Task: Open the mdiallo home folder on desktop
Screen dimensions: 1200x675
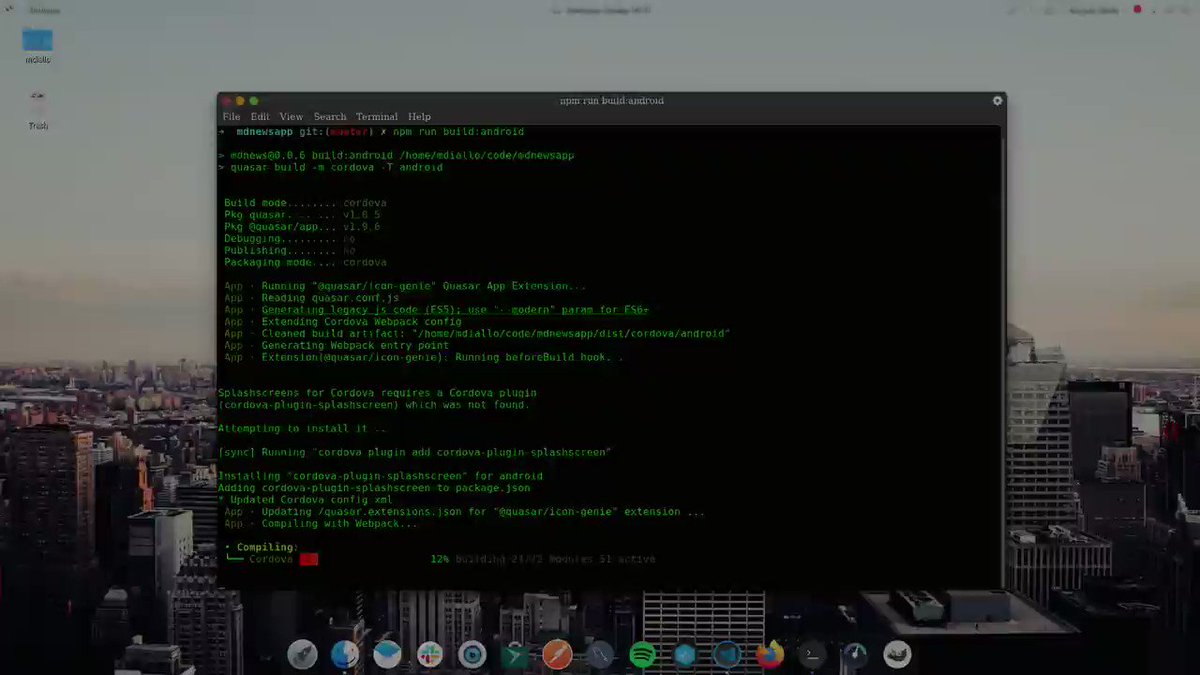Action: click(x=38, y=45)
